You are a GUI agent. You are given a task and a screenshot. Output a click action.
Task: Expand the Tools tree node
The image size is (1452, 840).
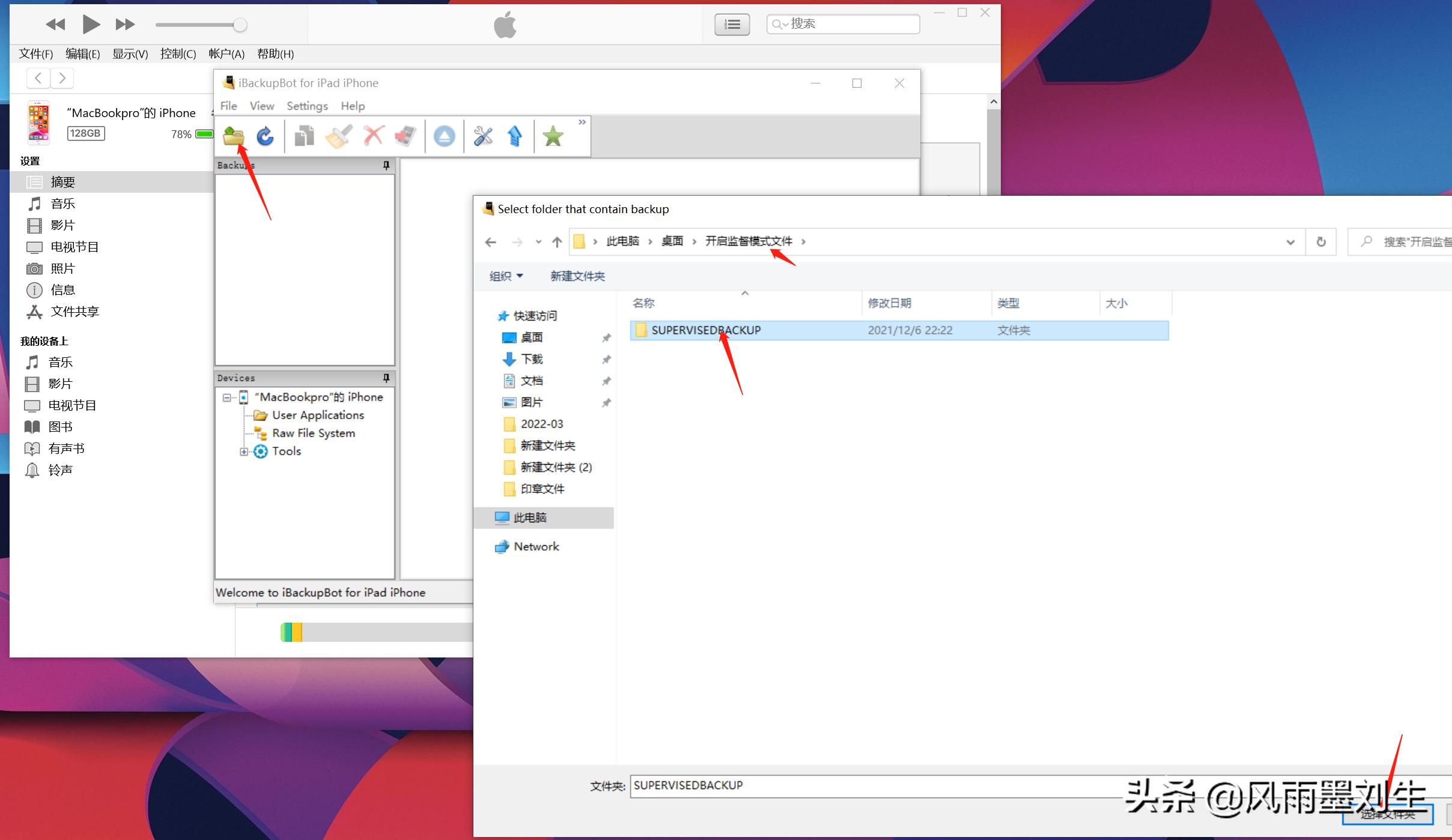point(243,452)
